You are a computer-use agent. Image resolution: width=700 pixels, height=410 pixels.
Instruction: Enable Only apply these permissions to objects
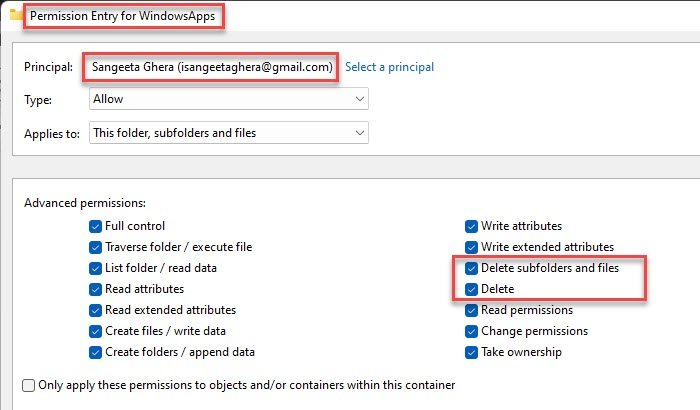[28, 385]
